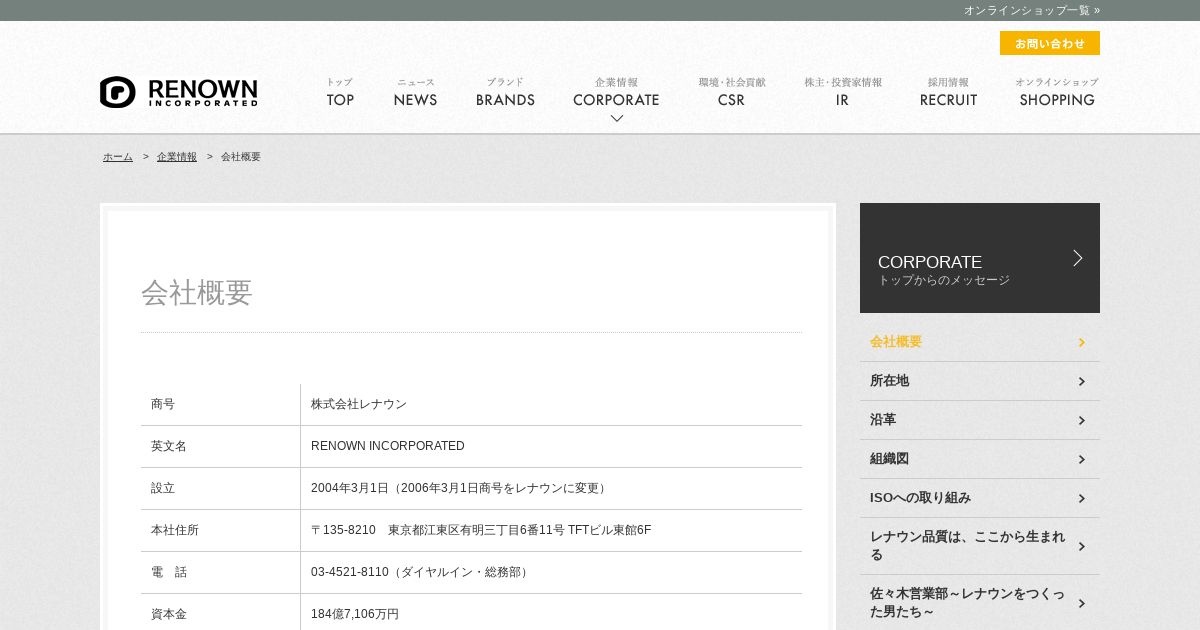Screen dimensions: 1200x630
Task: Open ISOへの取り組み in the sidebar
Action: coord(980,498)
